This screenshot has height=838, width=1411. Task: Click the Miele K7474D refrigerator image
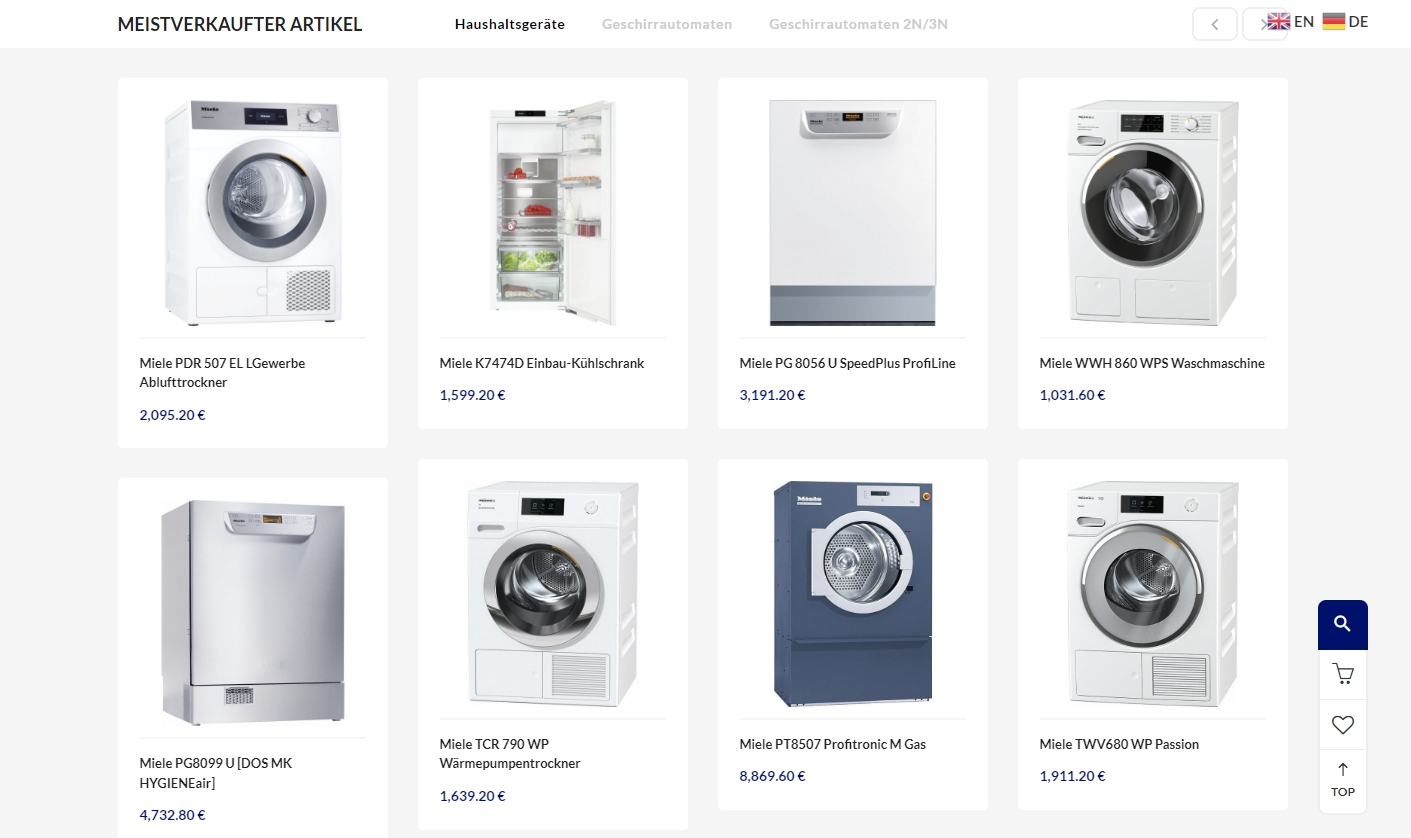tap(553, 212)
